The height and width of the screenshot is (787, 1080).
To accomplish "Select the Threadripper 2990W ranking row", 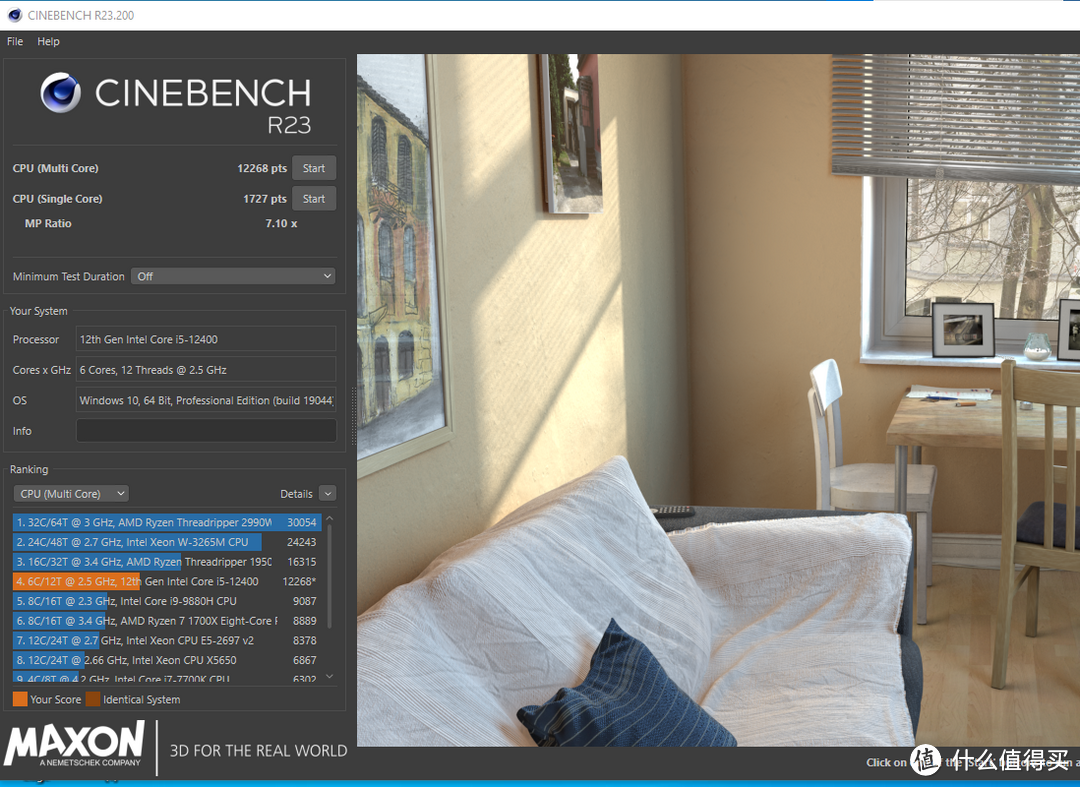I will click(166, 523).
